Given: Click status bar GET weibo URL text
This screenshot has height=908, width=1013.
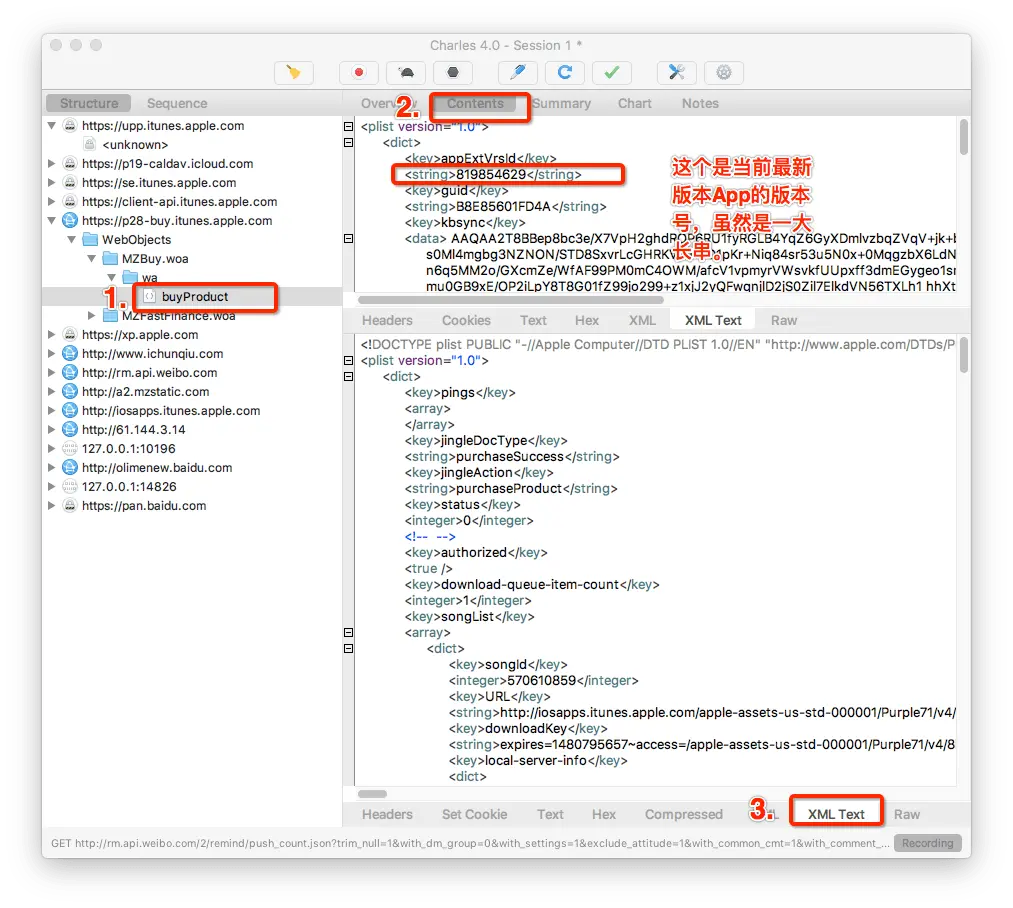Looking at the screenshot, I should (469, 843).
